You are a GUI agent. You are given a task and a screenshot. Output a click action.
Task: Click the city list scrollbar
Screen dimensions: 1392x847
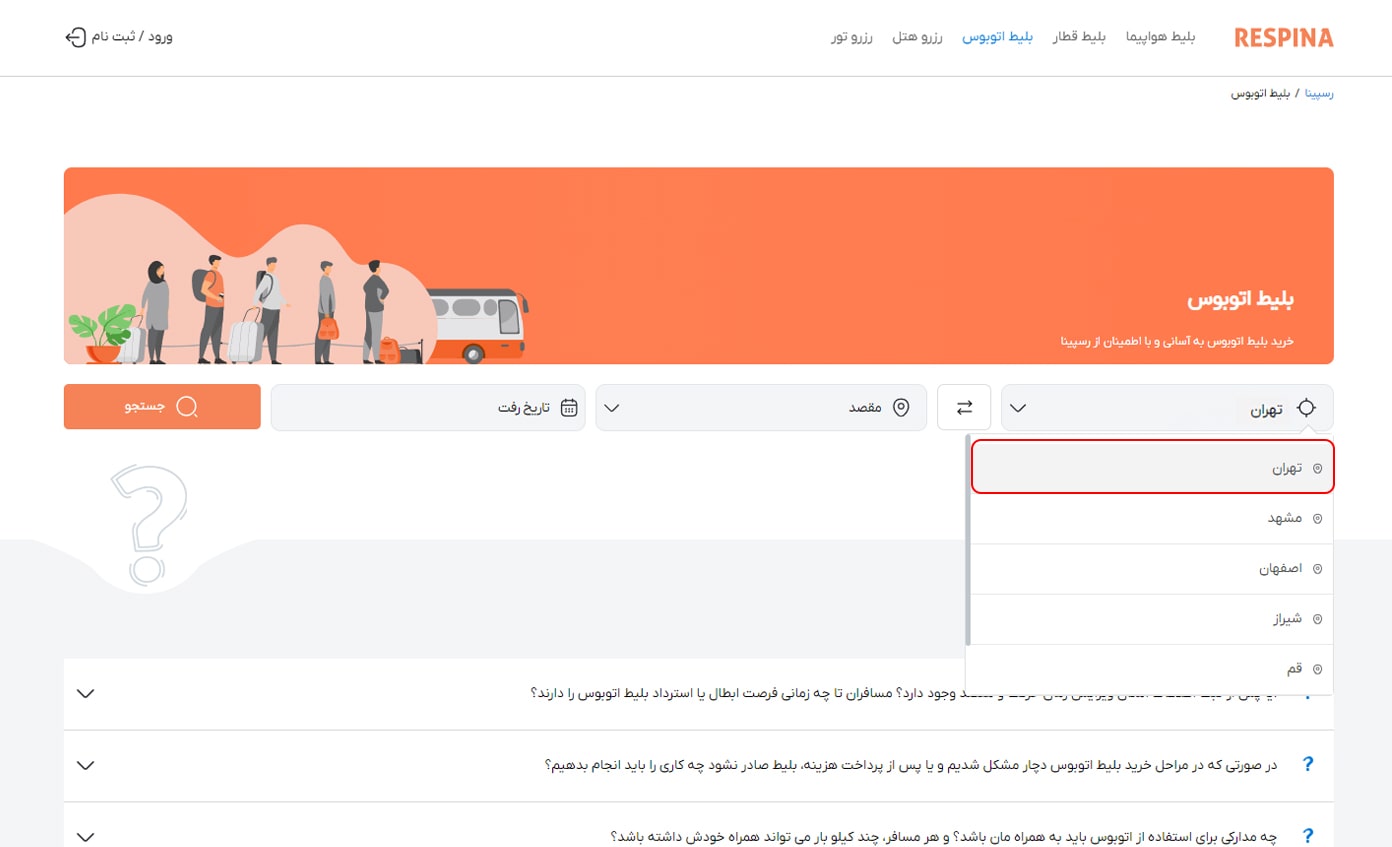click(x=967, y=540)
